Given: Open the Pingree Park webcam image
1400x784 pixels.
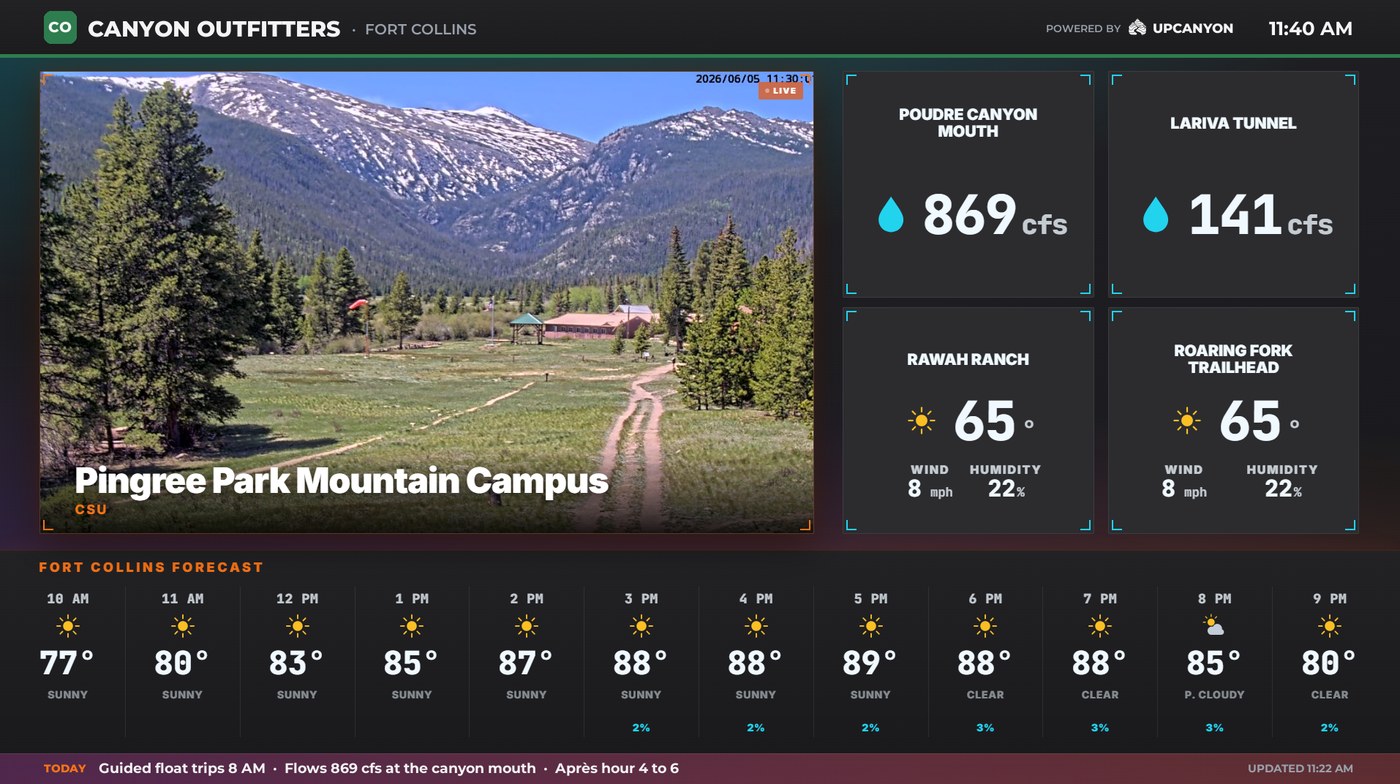Looking at the screenshot, I should coord(427,302).
